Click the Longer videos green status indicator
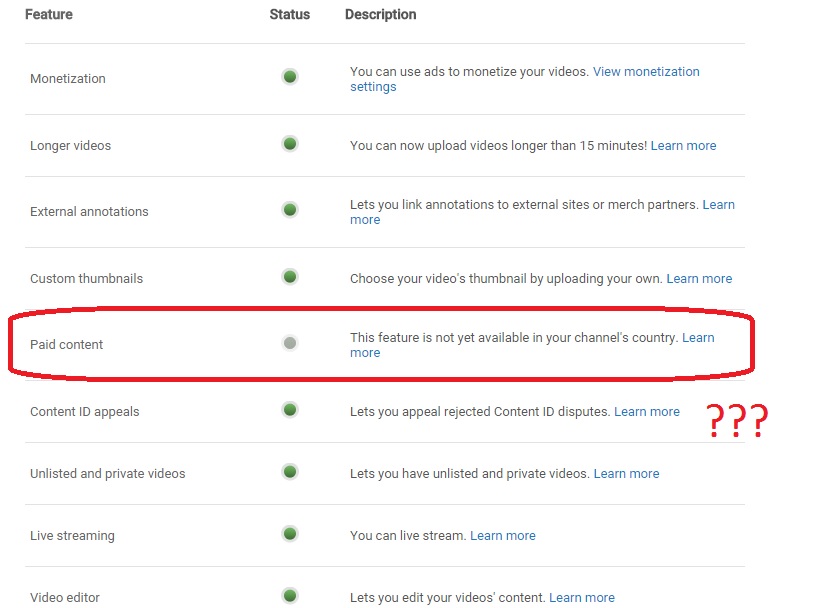The image size is (816, 608). [x=290, y=144]
